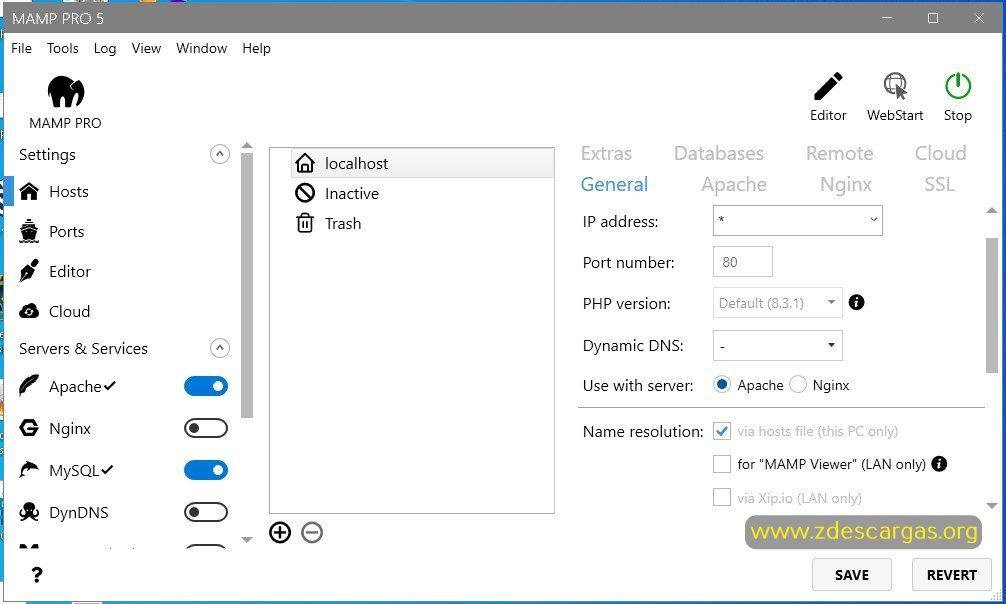Viewport: 1006px width, 604px height.
Task: Switch to the General tab
Action: (614, 184)
